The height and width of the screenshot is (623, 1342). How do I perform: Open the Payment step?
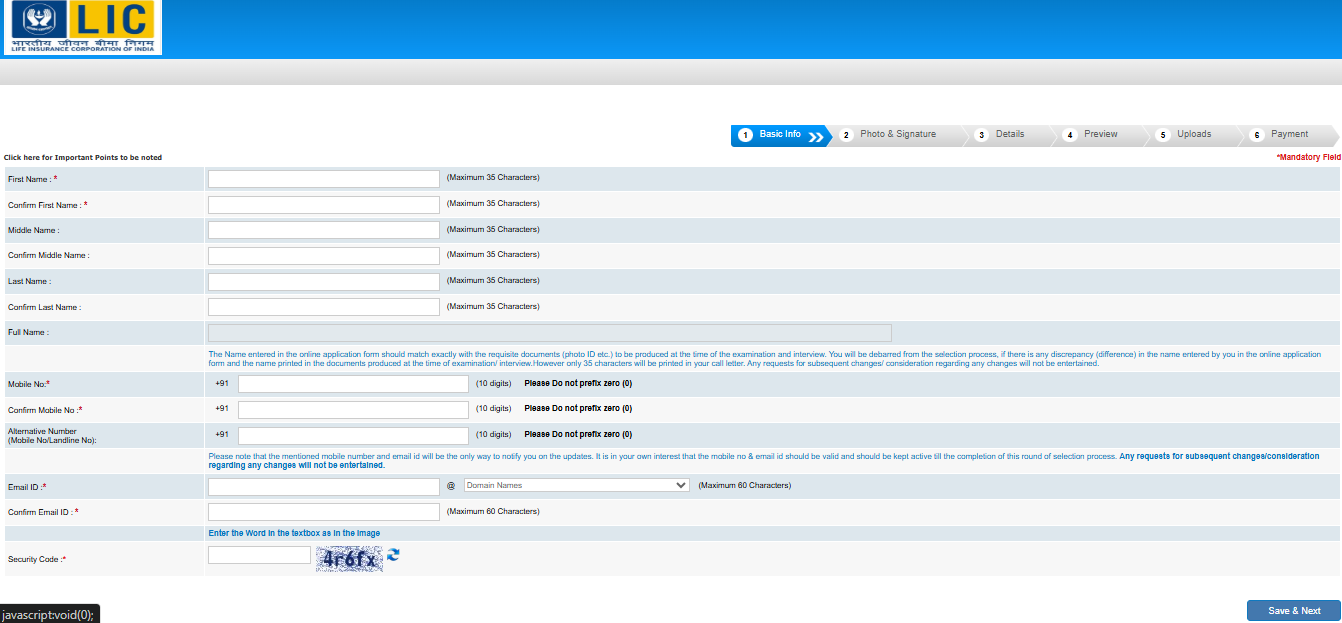pyautogui.click(x=1289, y=135)
